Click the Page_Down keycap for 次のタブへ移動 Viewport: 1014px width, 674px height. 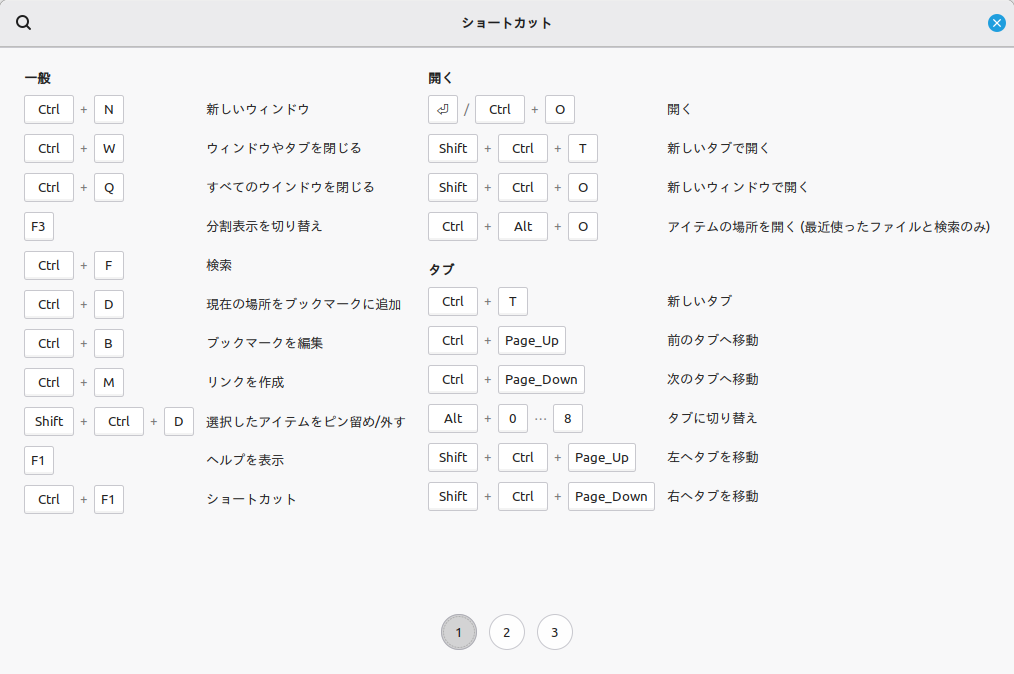(541, 379)
